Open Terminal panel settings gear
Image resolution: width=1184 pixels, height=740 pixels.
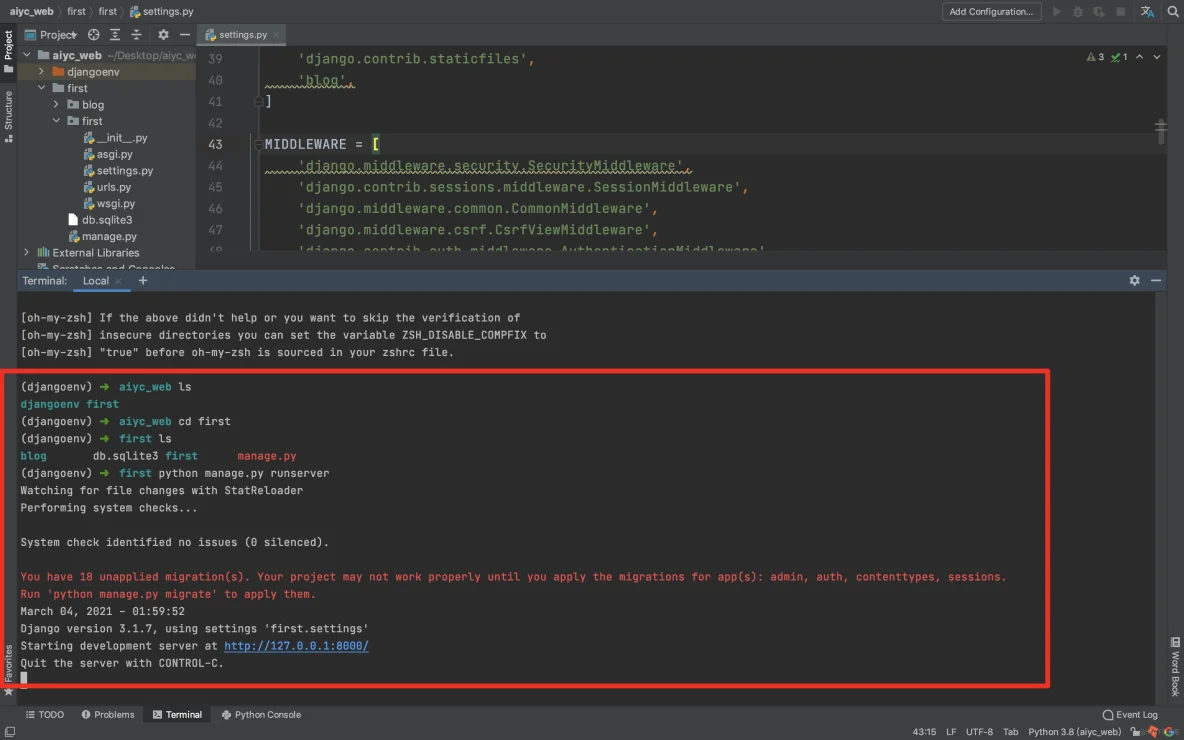pos(1134,280)
